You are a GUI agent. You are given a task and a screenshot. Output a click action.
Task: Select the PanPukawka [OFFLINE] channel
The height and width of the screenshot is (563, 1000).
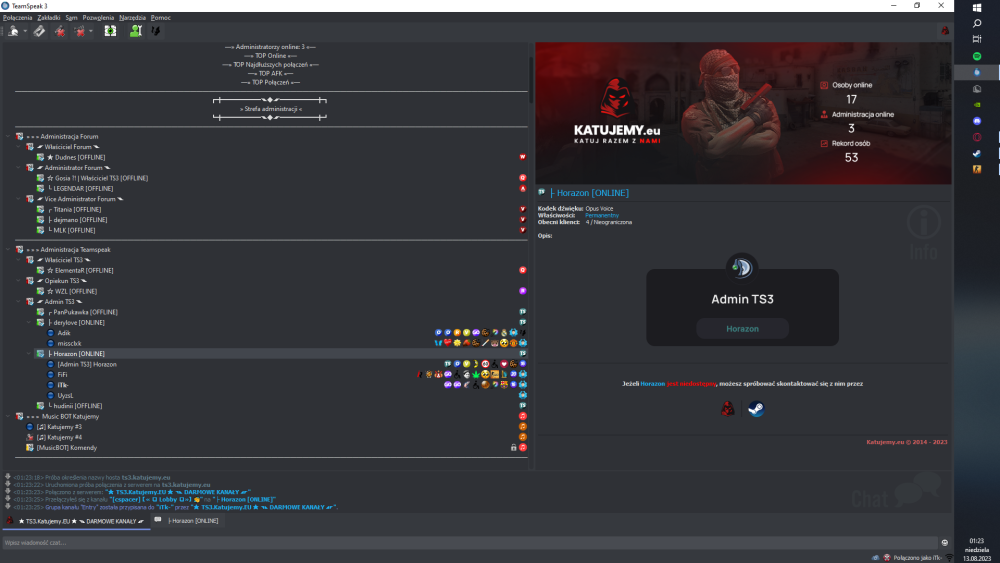(83, 312)
